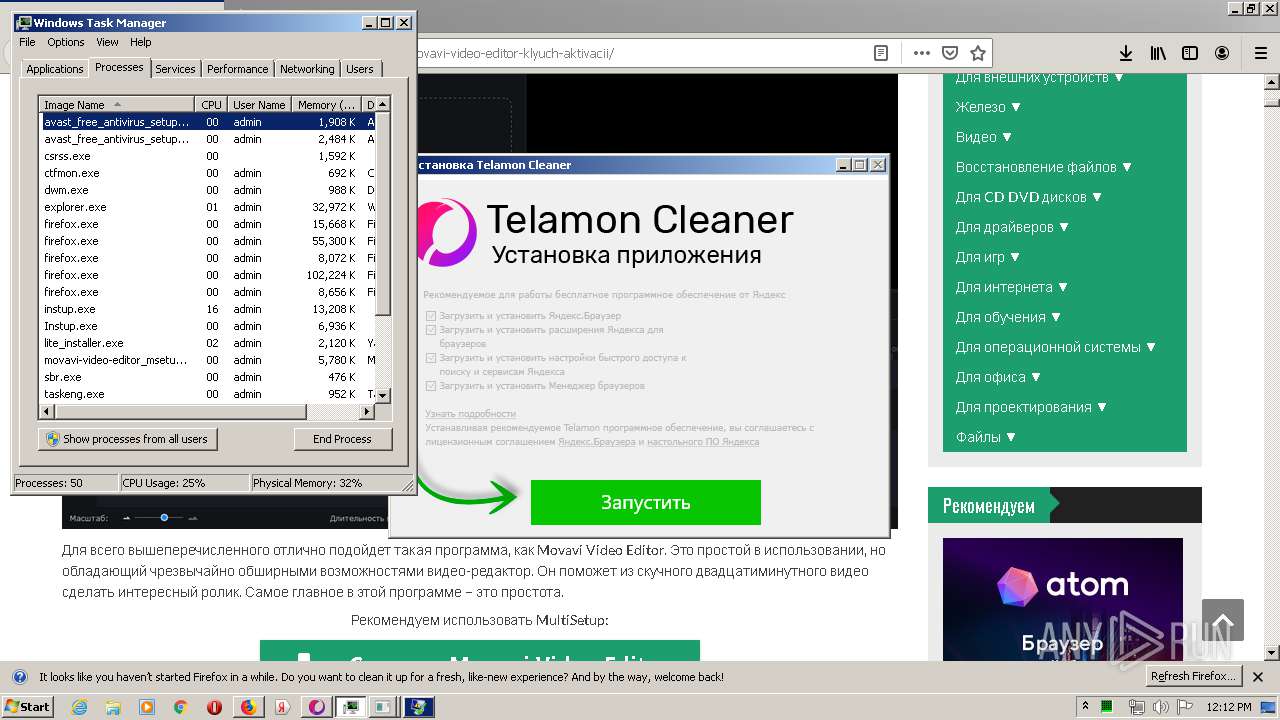Uncheck Browser Manager install checkbox
The image size is (1280, 720).
431,385
